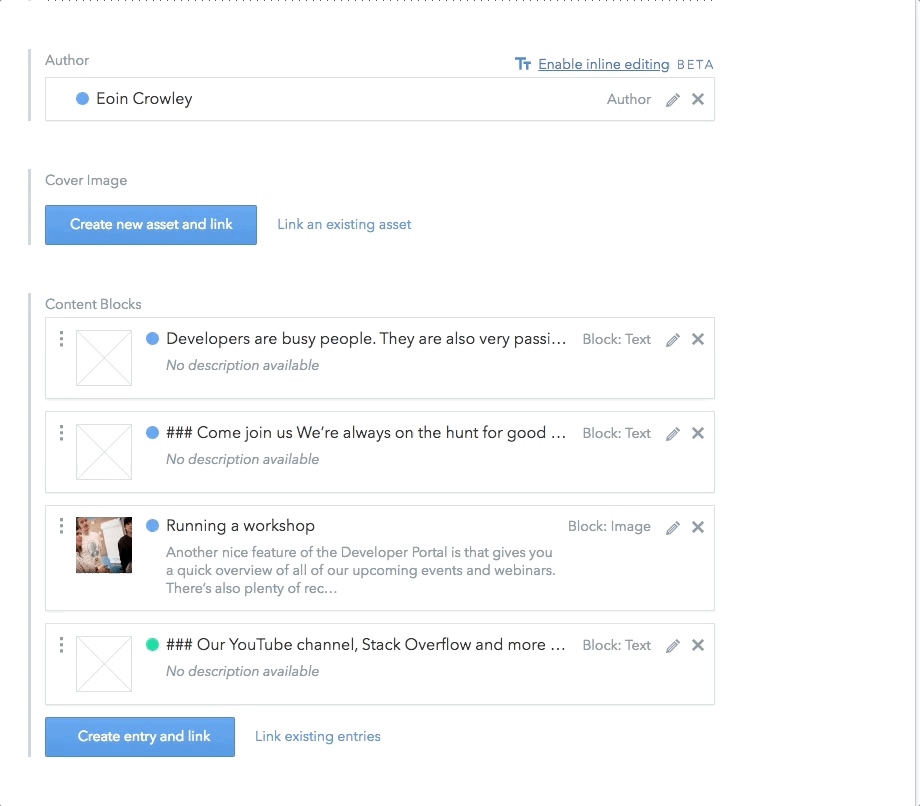This screenshot has height=806, width=920.
Task: Open Link an existing asset
Action: click(344, 225)
